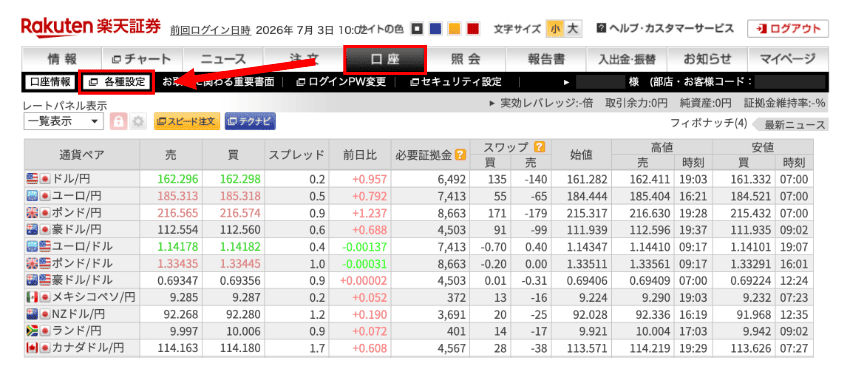Select the blue site color swatch

pos(435,28)
